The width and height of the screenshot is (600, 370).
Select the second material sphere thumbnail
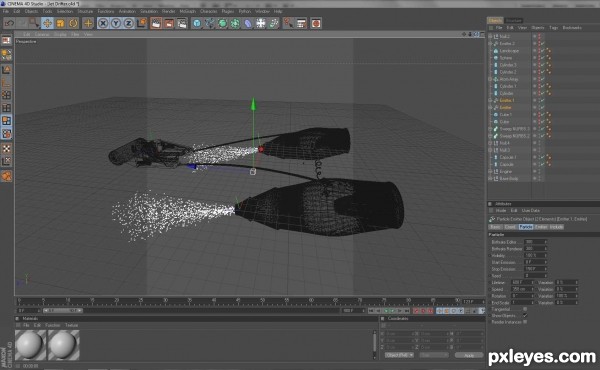click(64, 345)
